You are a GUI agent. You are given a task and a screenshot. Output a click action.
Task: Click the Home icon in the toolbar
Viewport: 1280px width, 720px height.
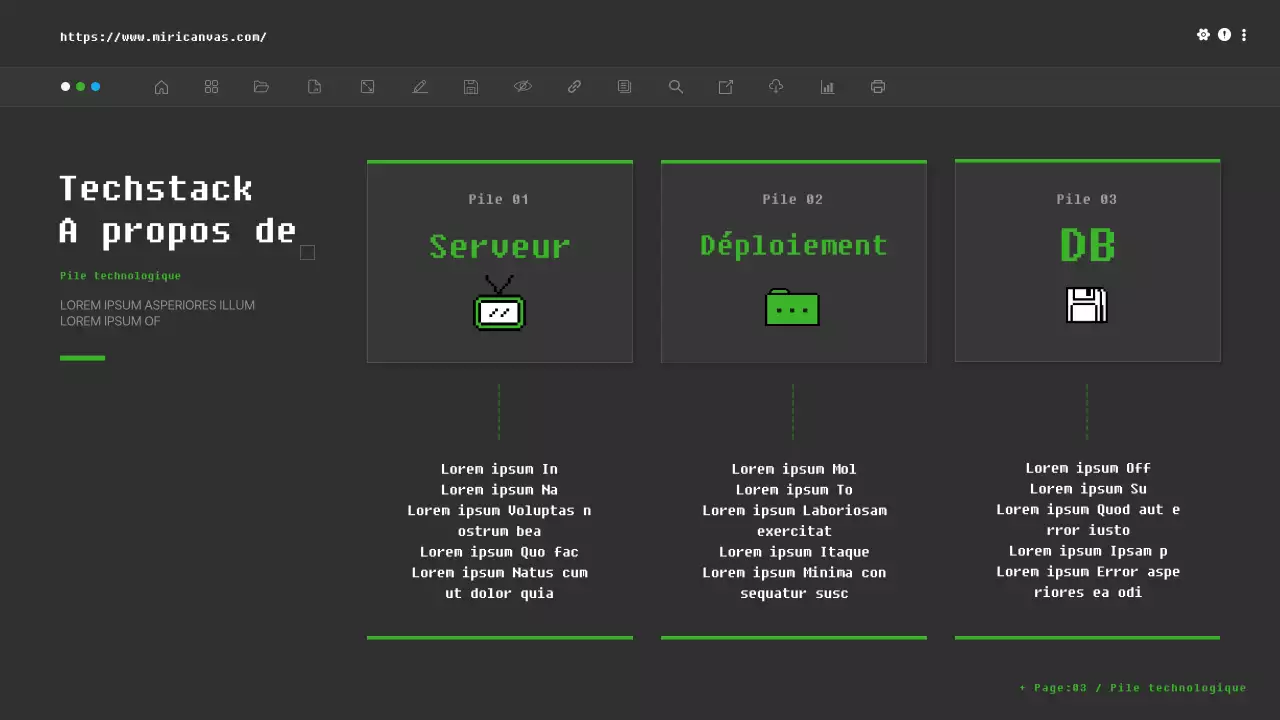tap(161, 86)
